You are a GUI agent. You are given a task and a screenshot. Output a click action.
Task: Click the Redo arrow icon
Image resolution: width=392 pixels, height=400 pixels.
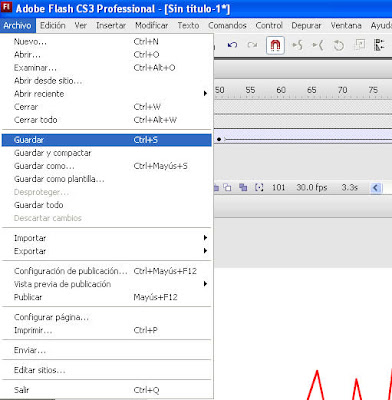252,45
